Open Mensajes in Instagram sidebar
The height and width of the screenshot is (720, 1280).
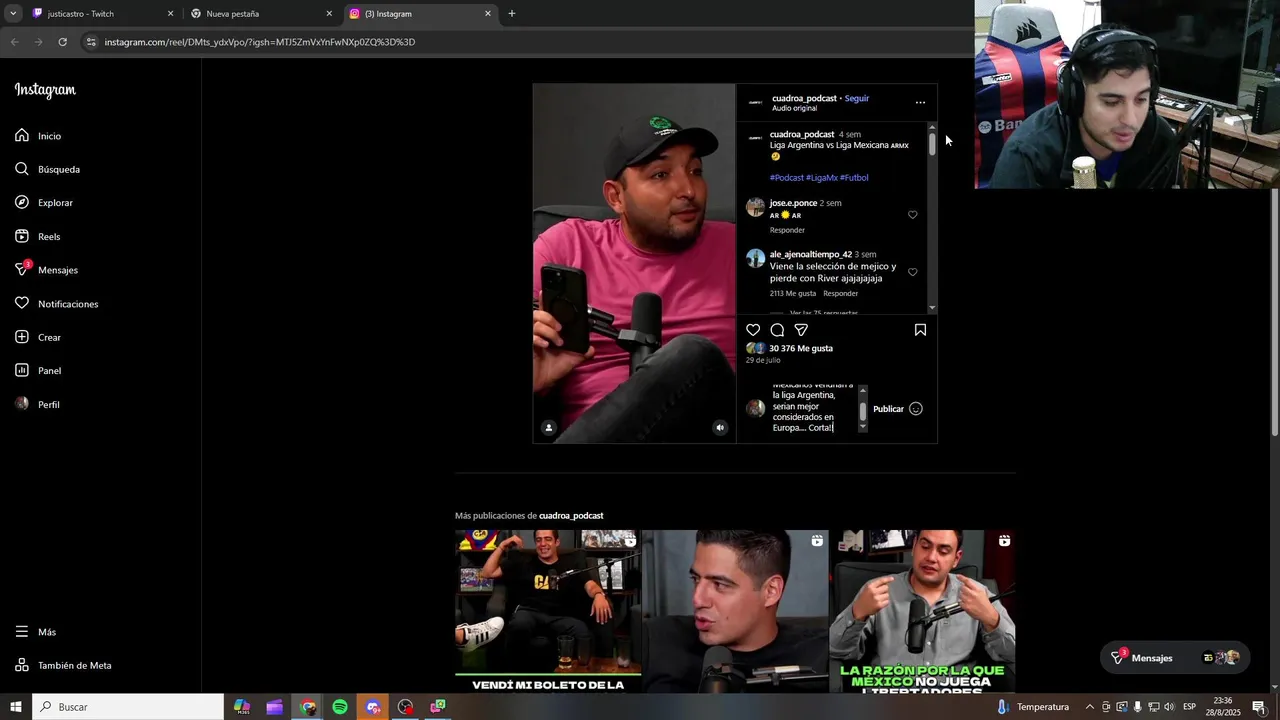click(46, 270)
